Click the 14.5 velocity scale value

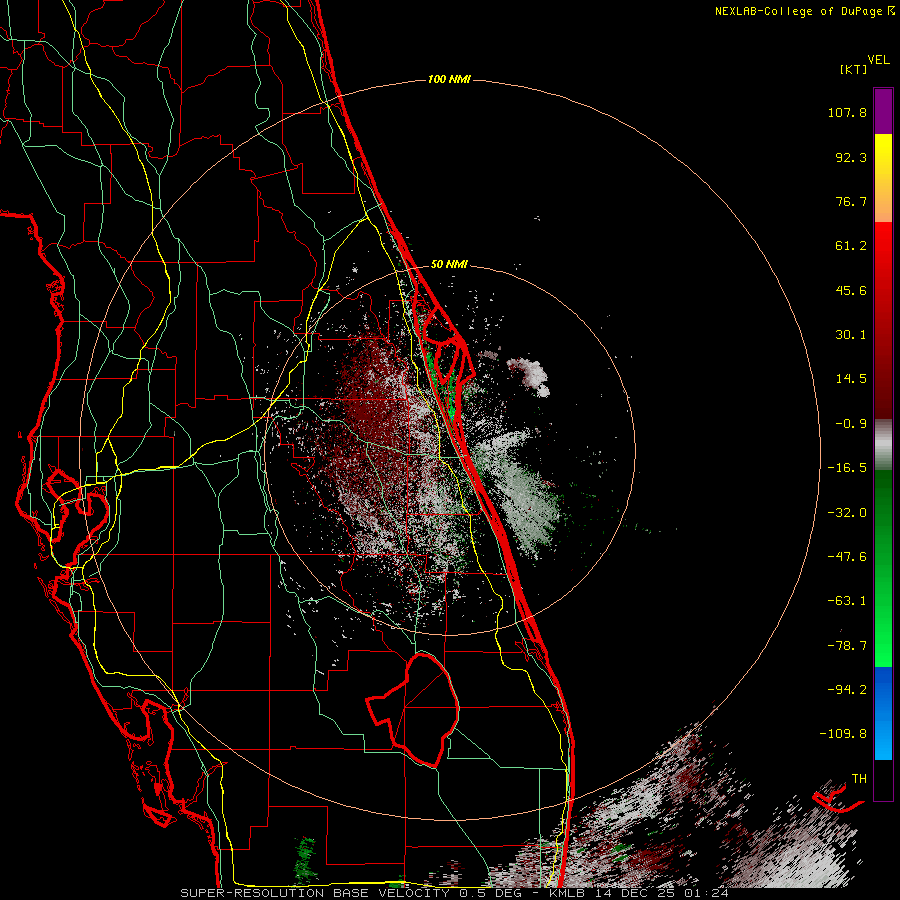pos(851,379)
